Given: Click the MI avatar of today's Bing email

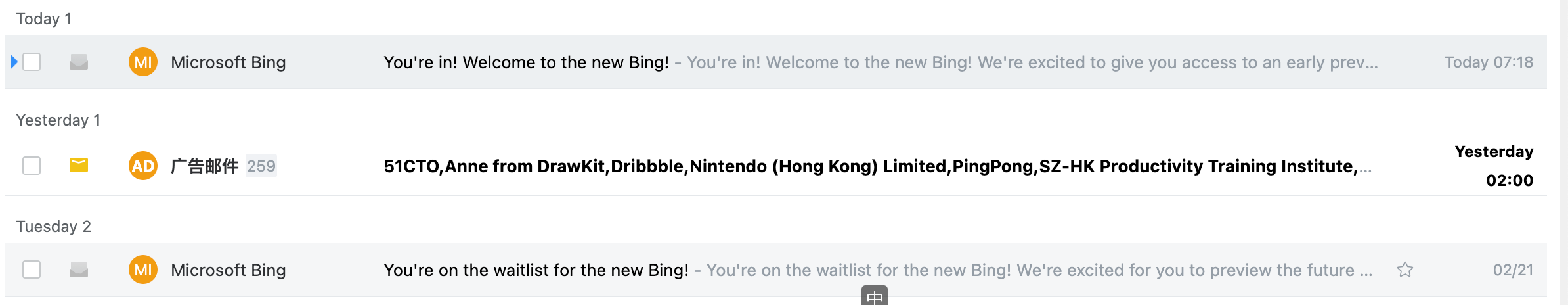Looking at the screenshot, I should 143,62.
